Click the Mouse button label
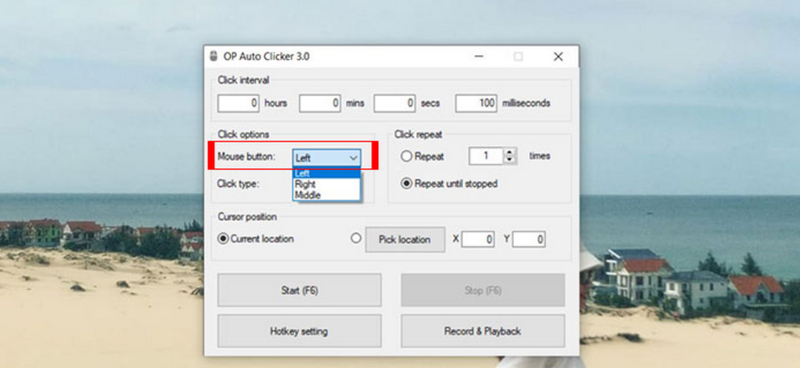Image resolution: width=800 pixels, height=368 pixels. [x=246, y=156]
